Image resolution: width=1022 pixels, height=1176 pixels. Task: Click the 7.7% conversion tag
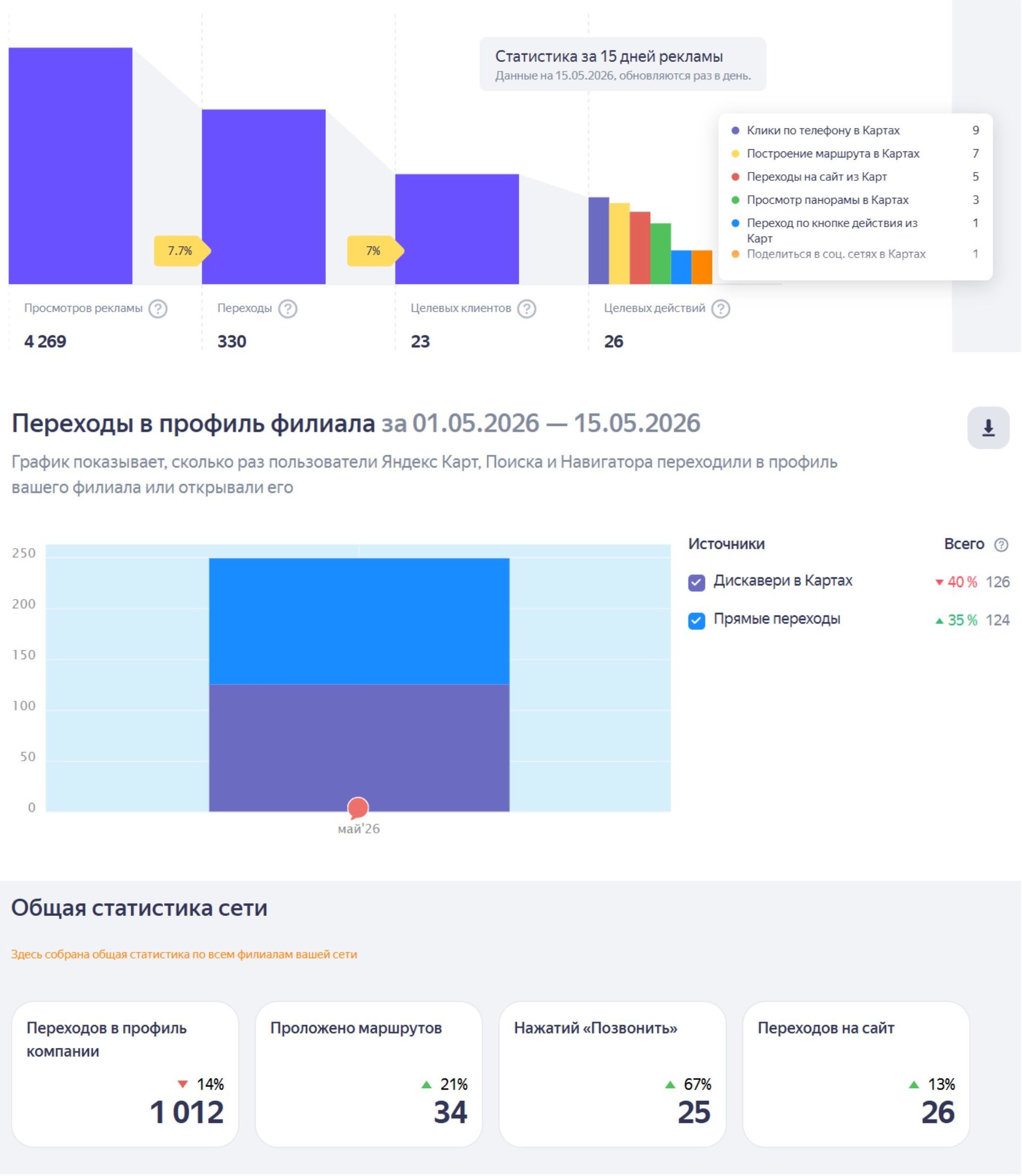tap(182, 251)
